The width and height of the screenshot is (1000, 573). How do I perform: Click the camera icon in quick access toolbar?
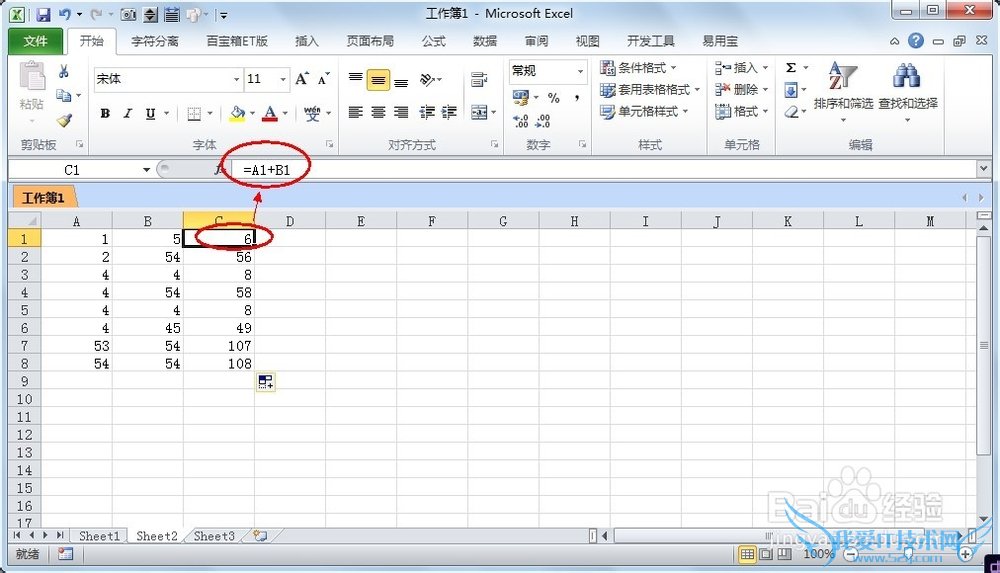[x=128, y=14]
